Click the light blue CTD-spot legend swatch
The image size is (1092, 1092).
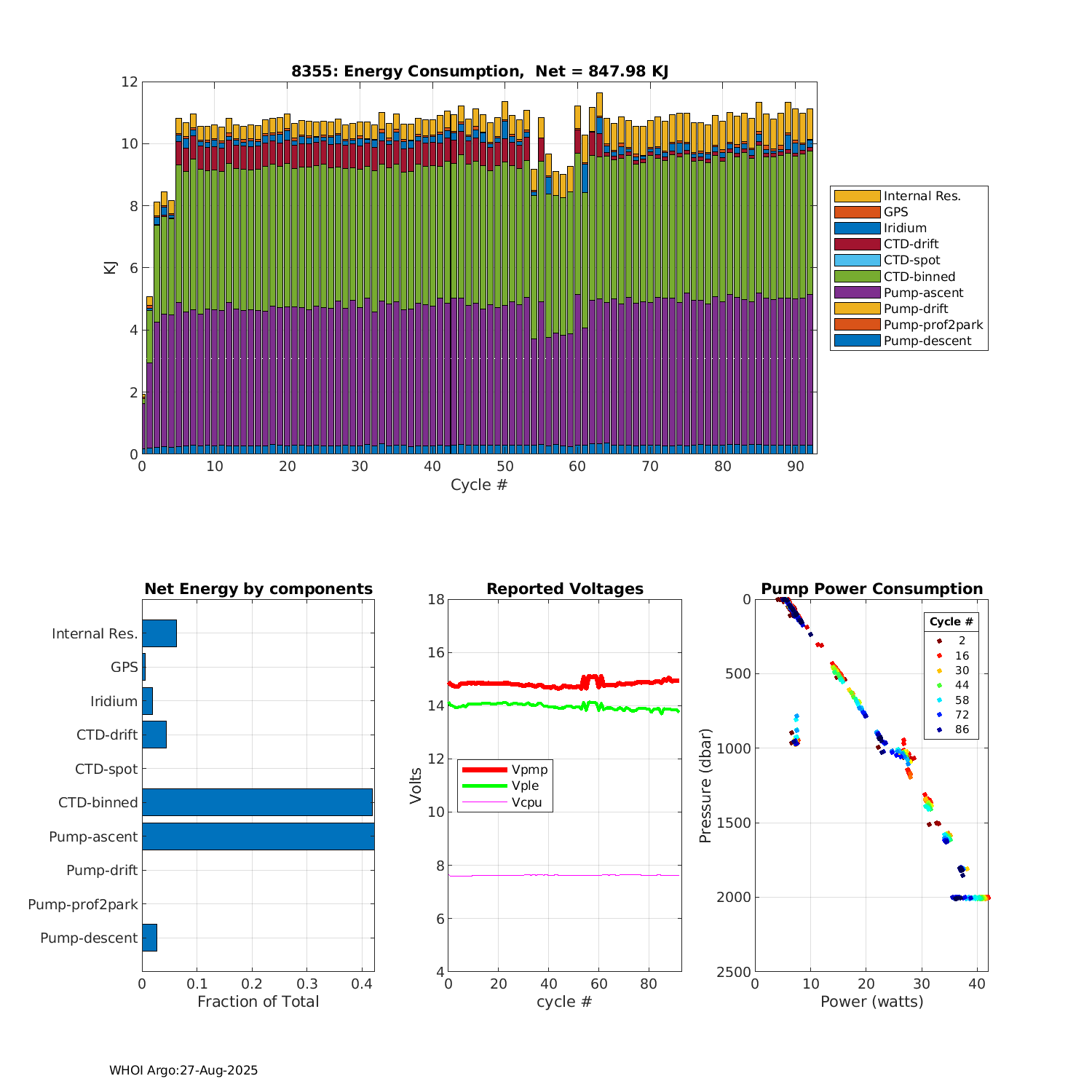857,260
